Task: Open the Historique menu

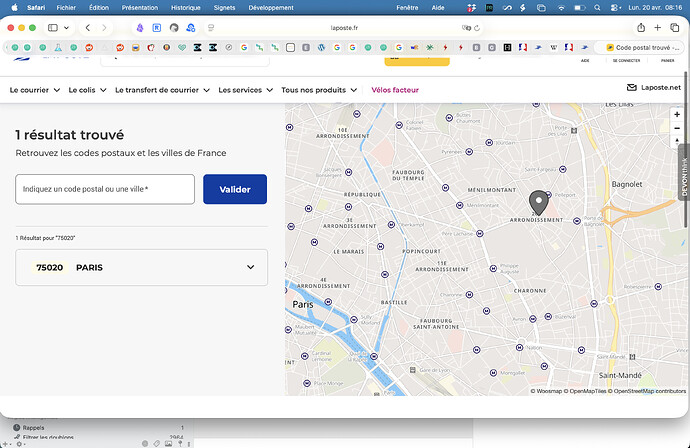Action: [x=185, y=7]
